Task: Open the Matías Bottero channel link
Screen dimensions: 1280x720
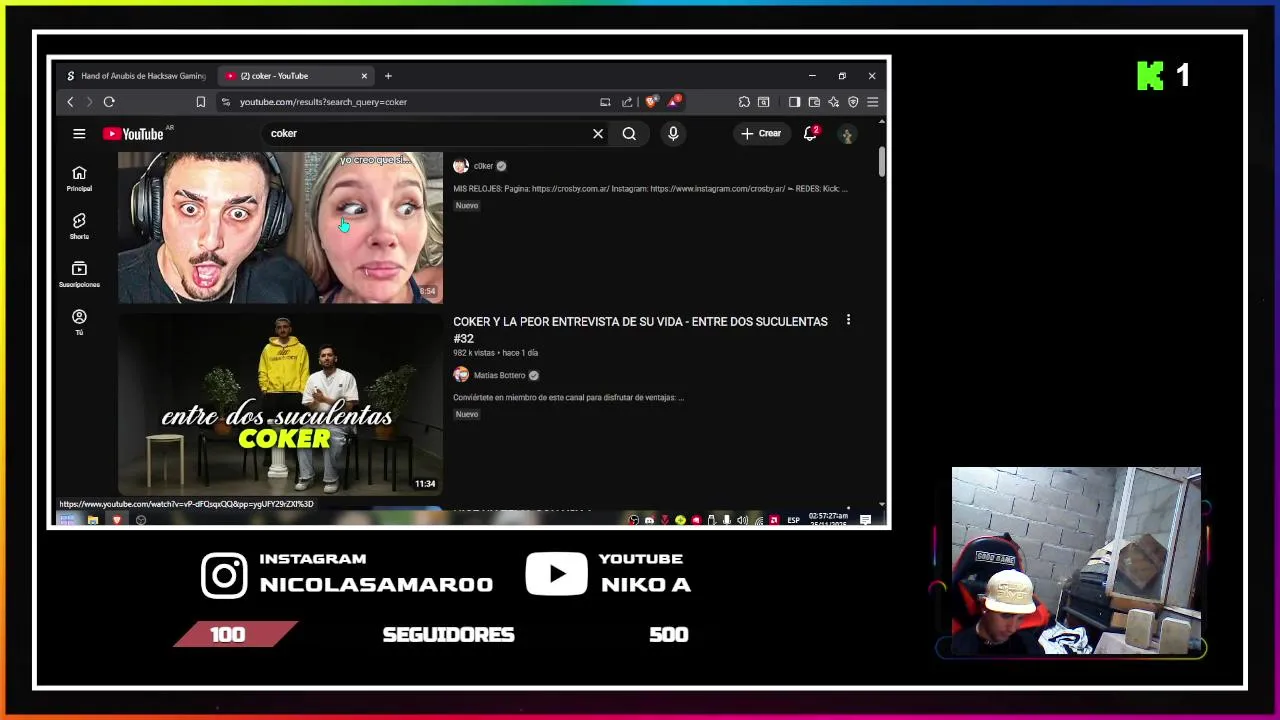Action: click(x=499, y=375)
